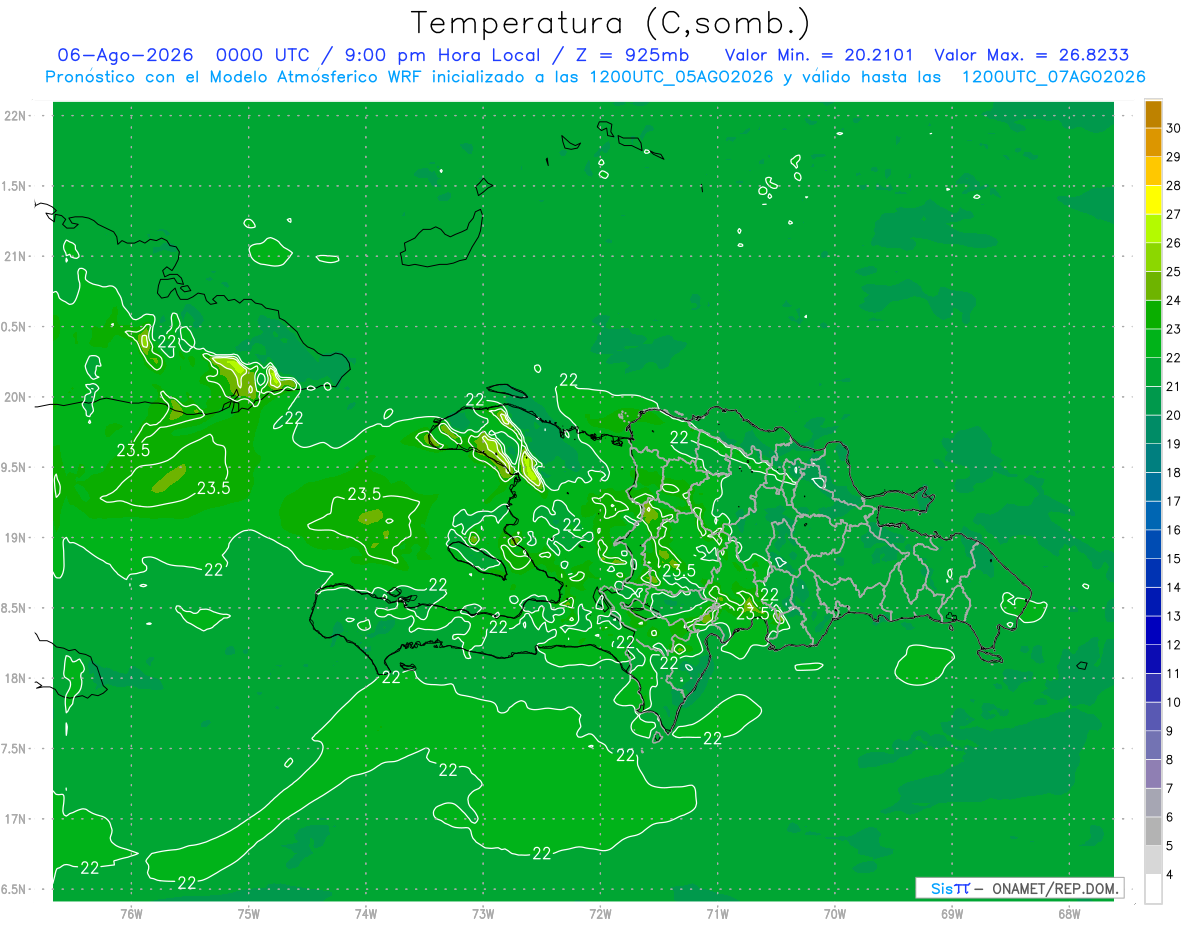
Task: Click initialization time "1200UTC_05AGO2026"
Action: coord(683,77)
